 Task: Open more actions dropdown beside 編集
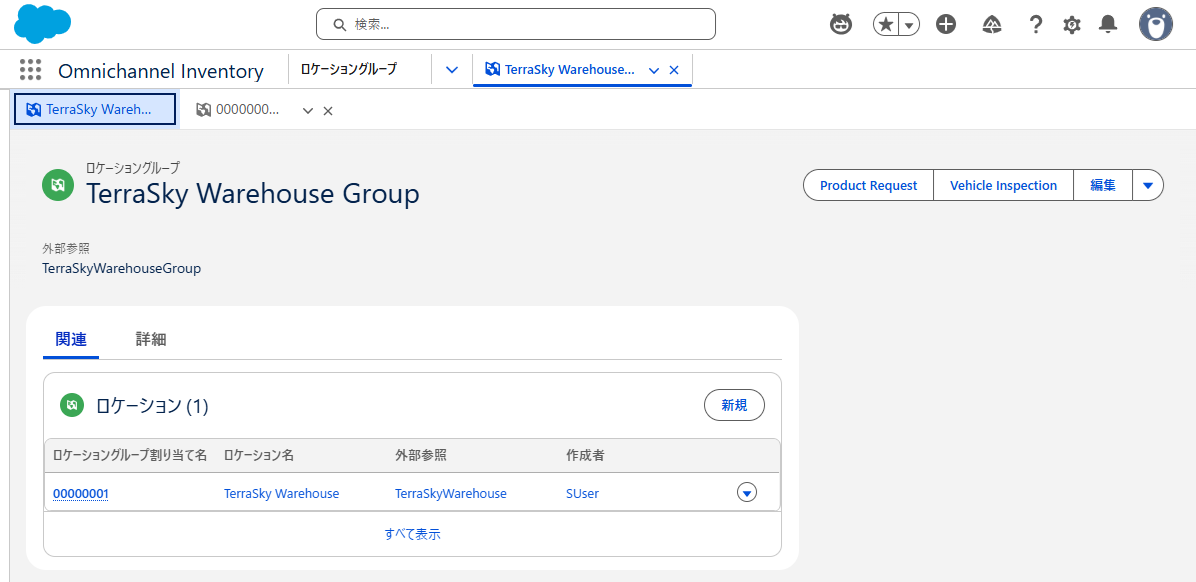click(x=1148, y=185)
